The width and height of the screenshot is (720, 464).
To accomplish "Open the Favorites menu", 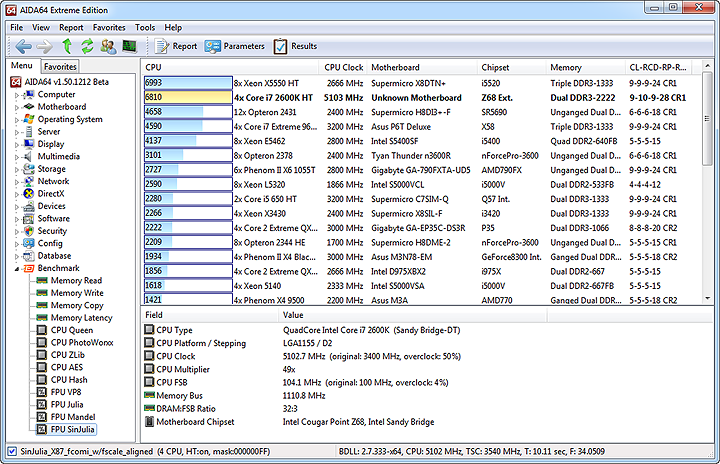I will (109, 28).
